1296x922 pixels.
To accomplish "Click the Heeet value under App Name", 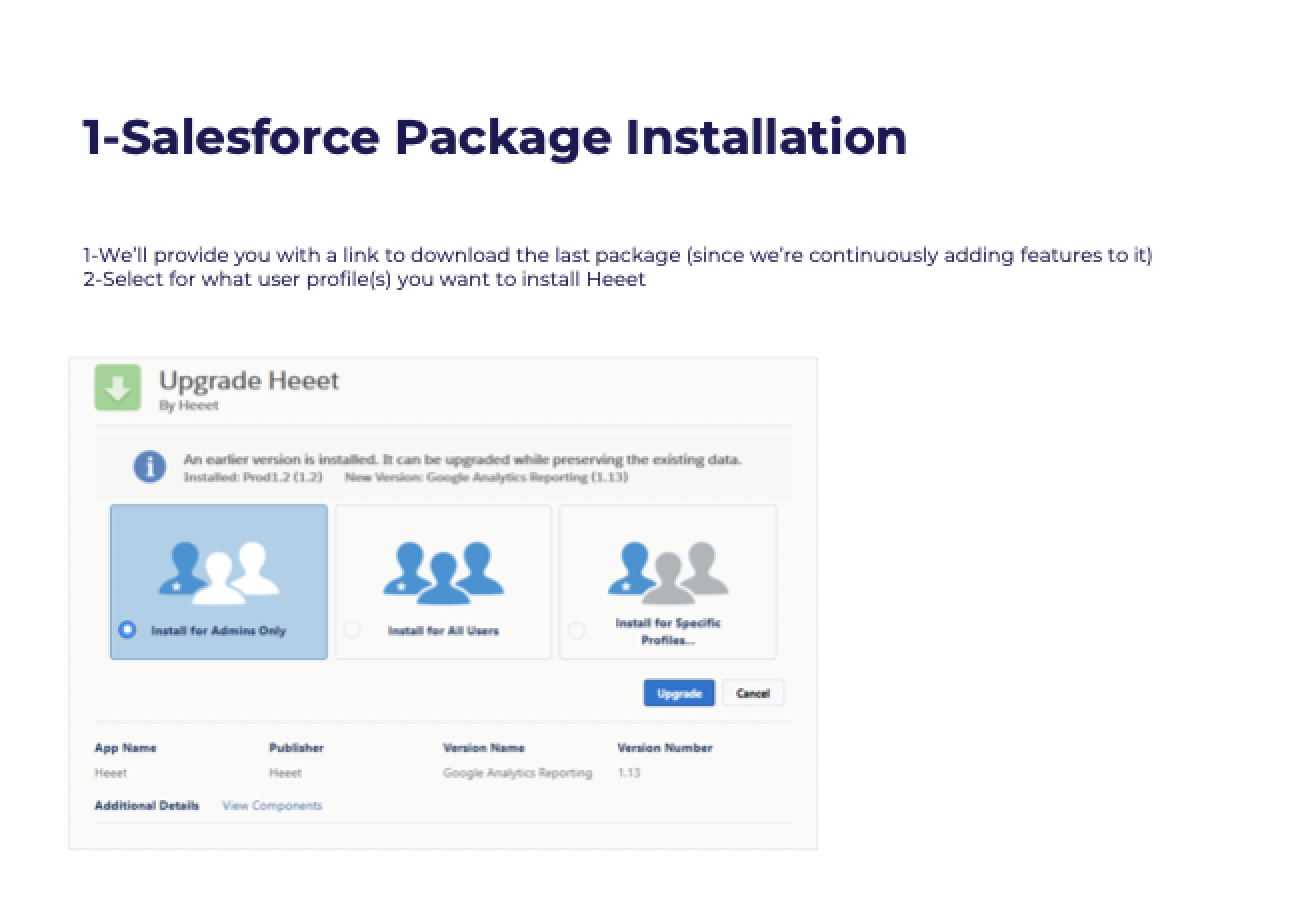I will 111,773.
